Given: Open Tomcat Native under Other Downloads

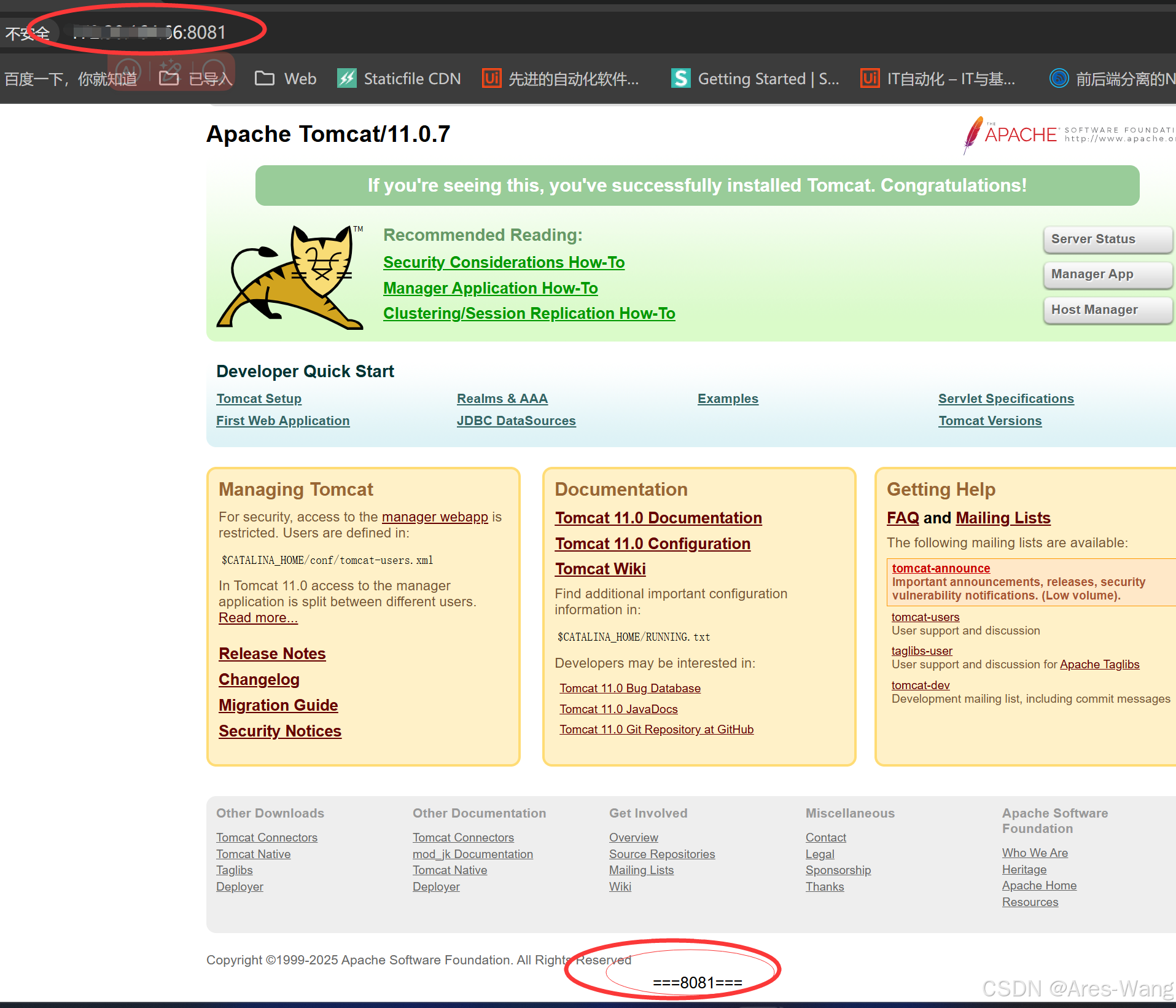Looking at the screenshot, I should [253, 854].
